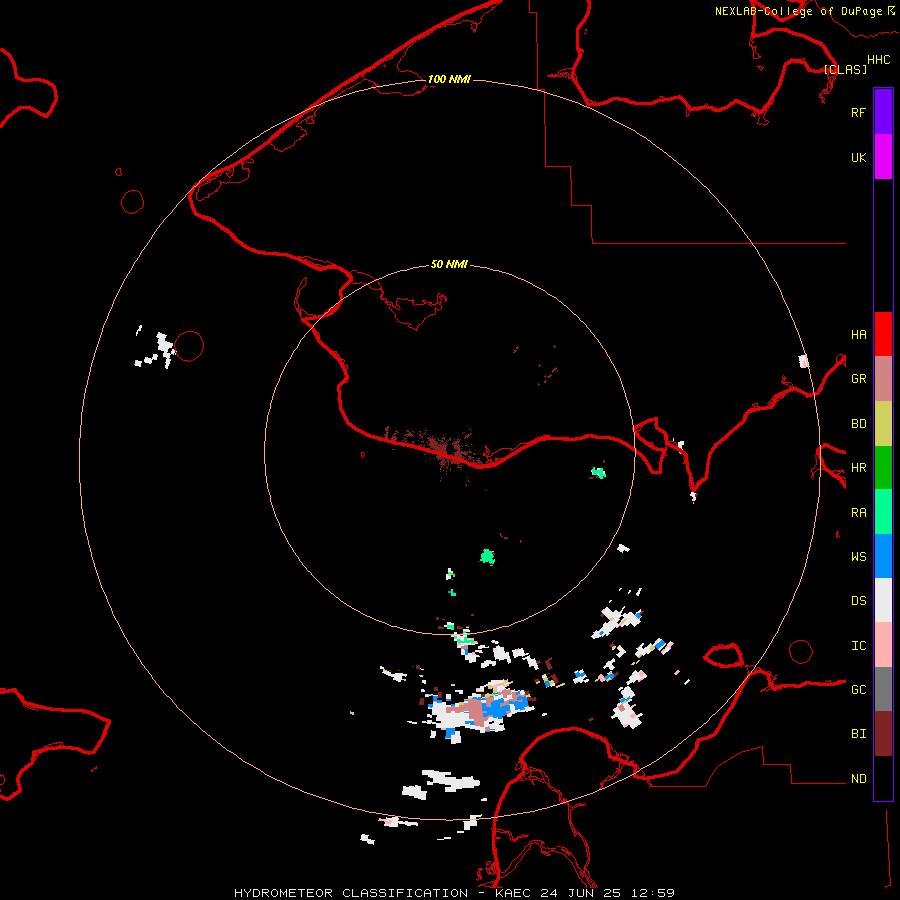Click the RA light green swatch
Image resolution: width=900 pixels, height=900 pixels.
point(883,512)
